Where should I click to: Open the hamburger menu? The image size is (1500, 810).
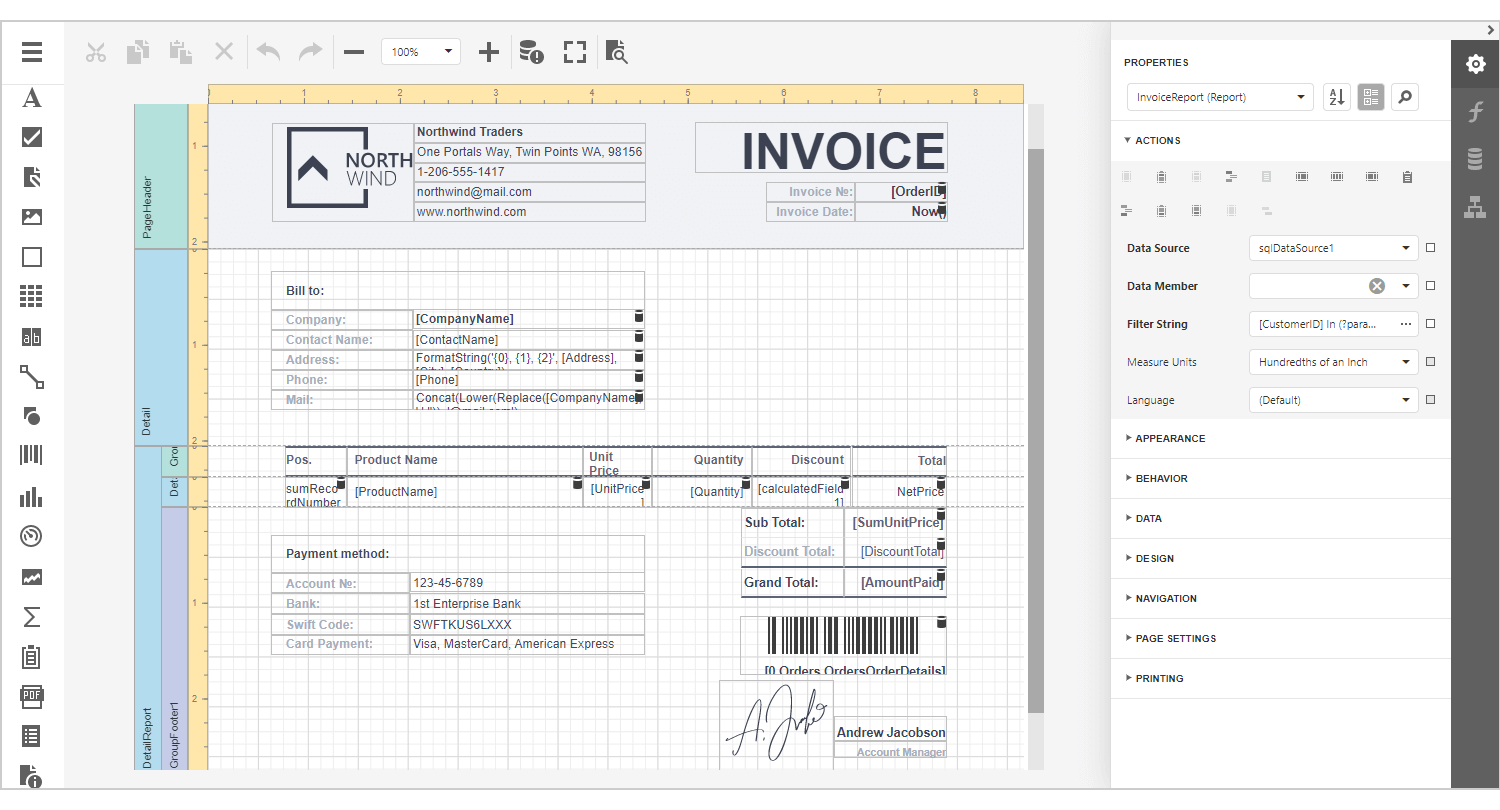[31, 52]
